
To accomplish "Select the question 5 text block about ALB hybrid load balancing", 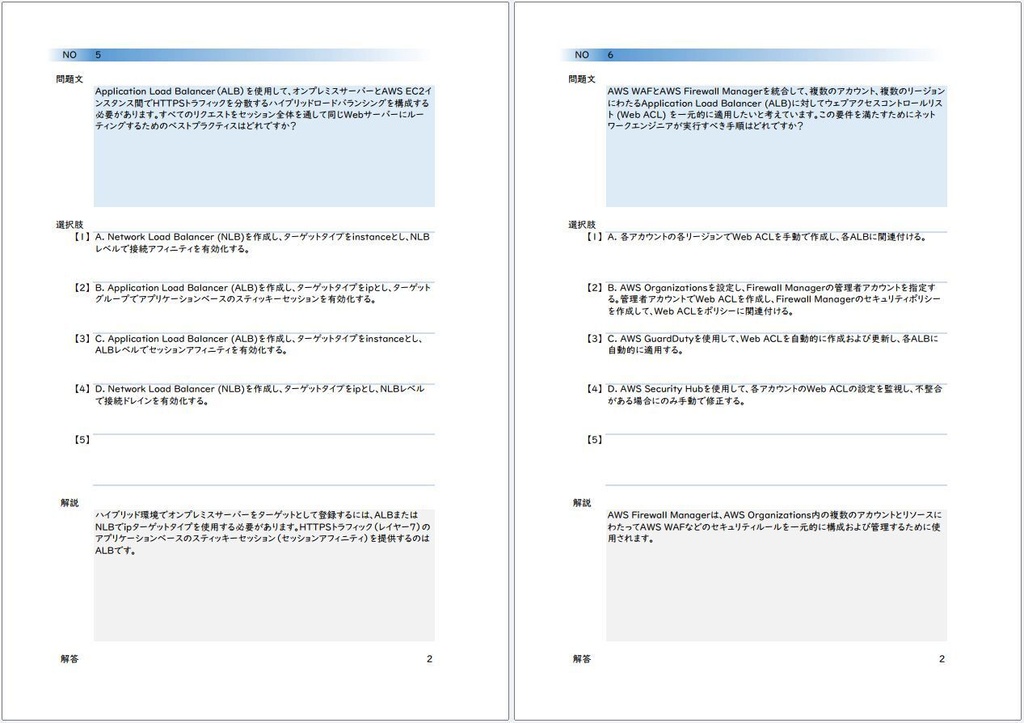I will (x=264, y=146).
